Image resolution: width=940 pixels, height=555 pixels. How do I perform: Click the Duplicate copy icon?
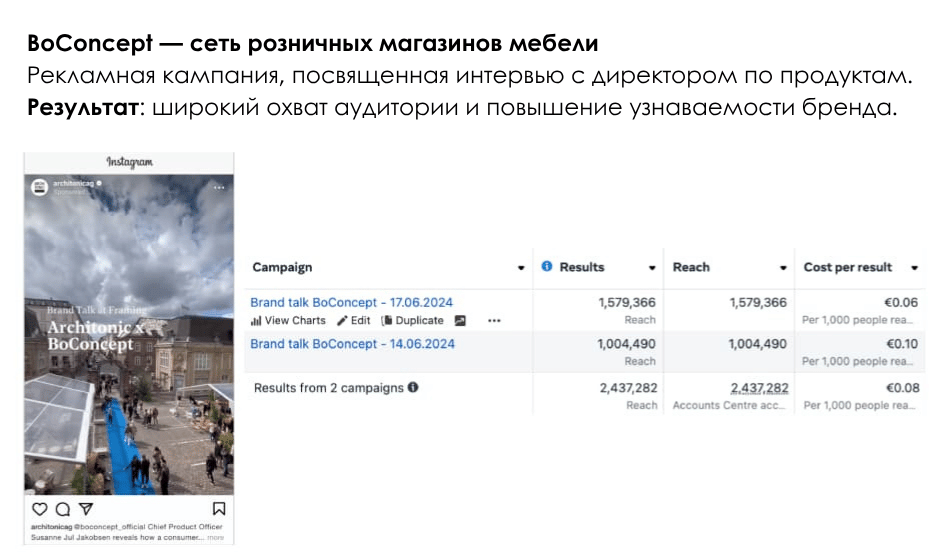pos(387,321)
